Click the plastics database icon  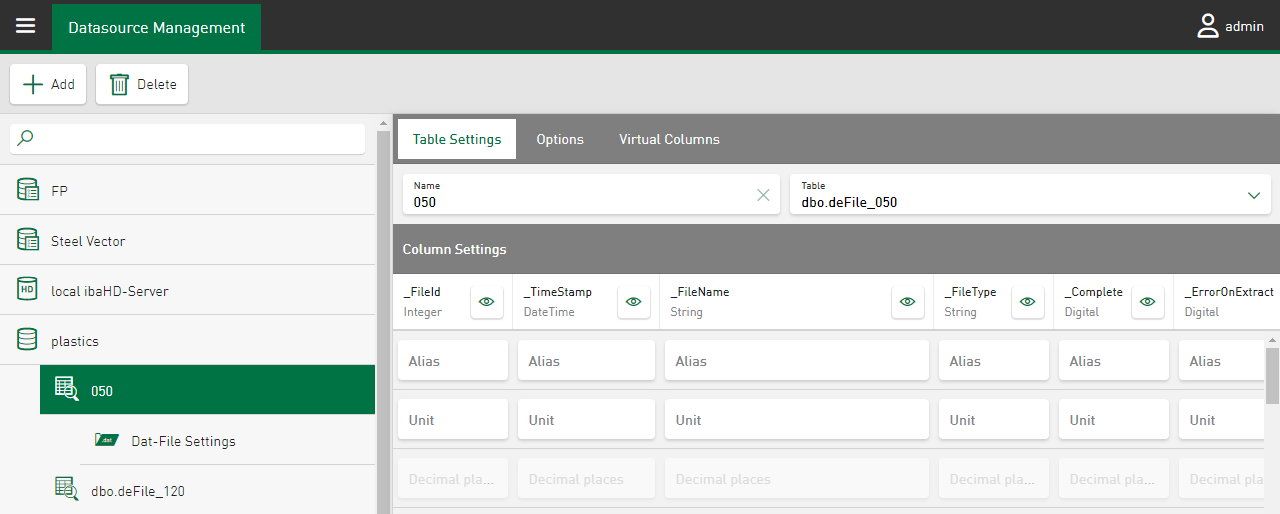(x=28, y=340)
